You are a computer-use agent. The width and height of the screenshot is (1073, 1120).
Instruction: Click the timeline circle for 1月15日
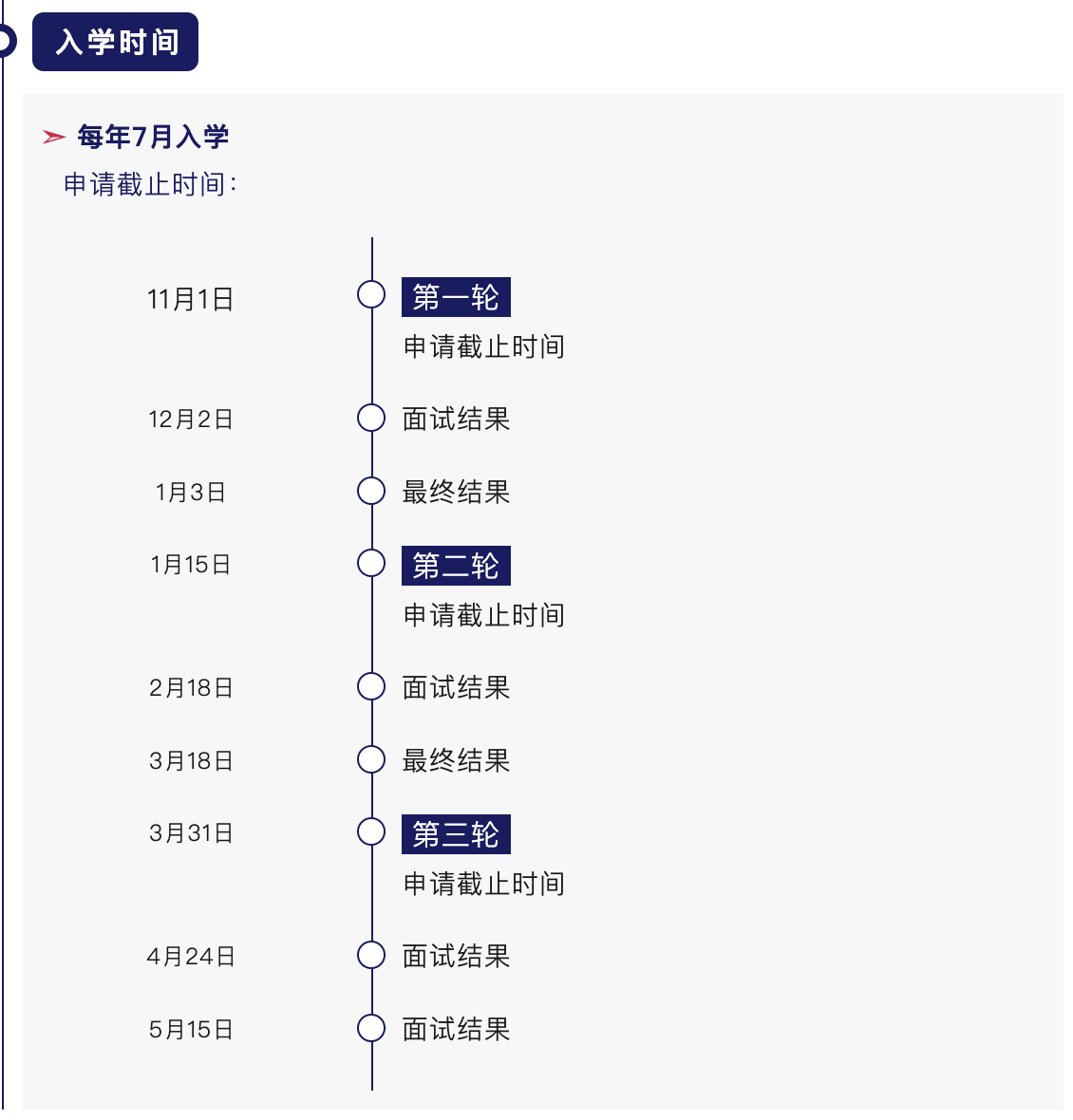click(371, 563)
